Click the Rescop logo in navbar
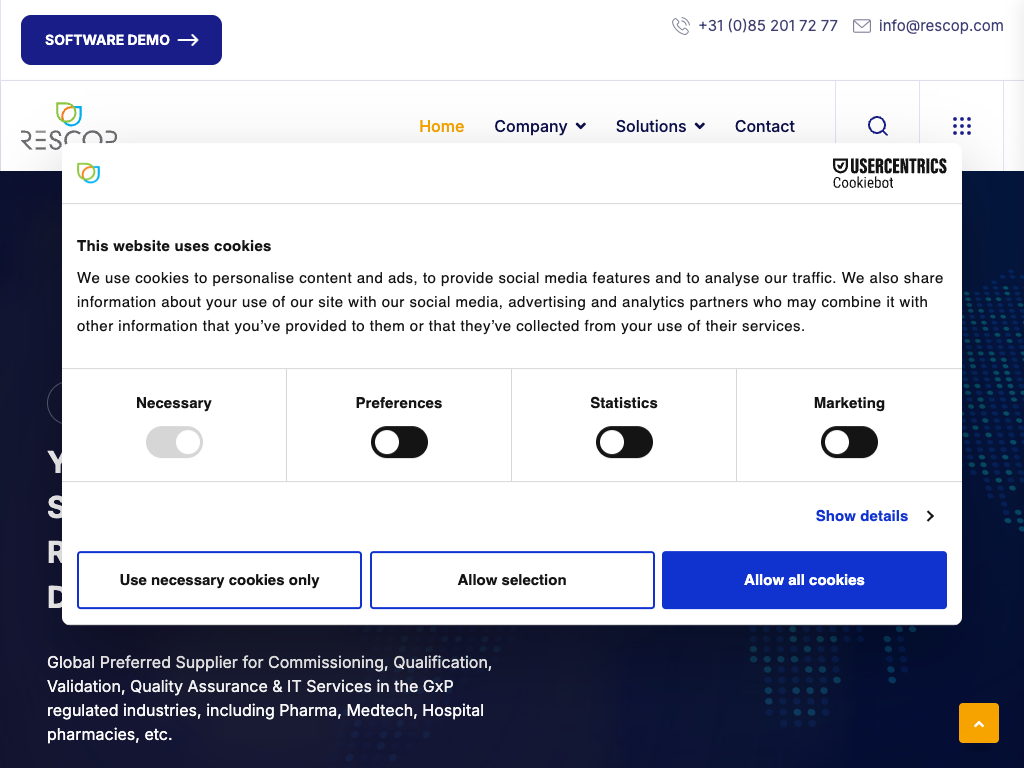Screen dimensions: 1024x768 point(69,125)
